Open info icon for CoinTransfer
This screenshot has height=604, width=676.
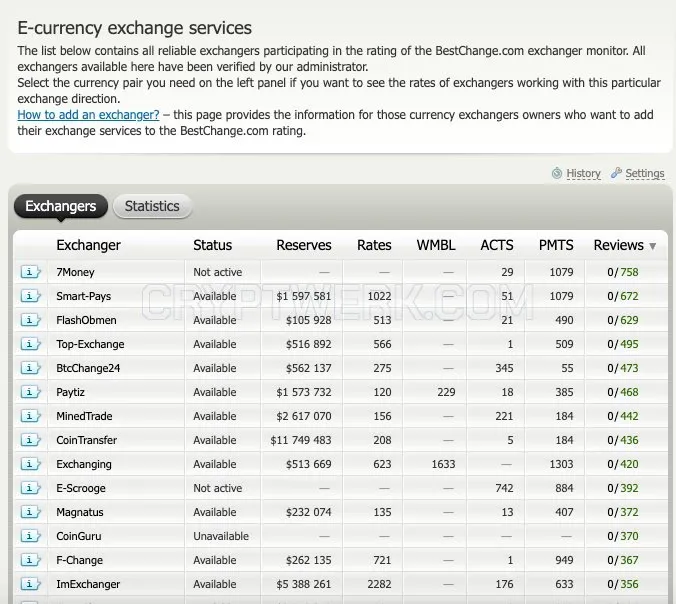pos(31,440)
